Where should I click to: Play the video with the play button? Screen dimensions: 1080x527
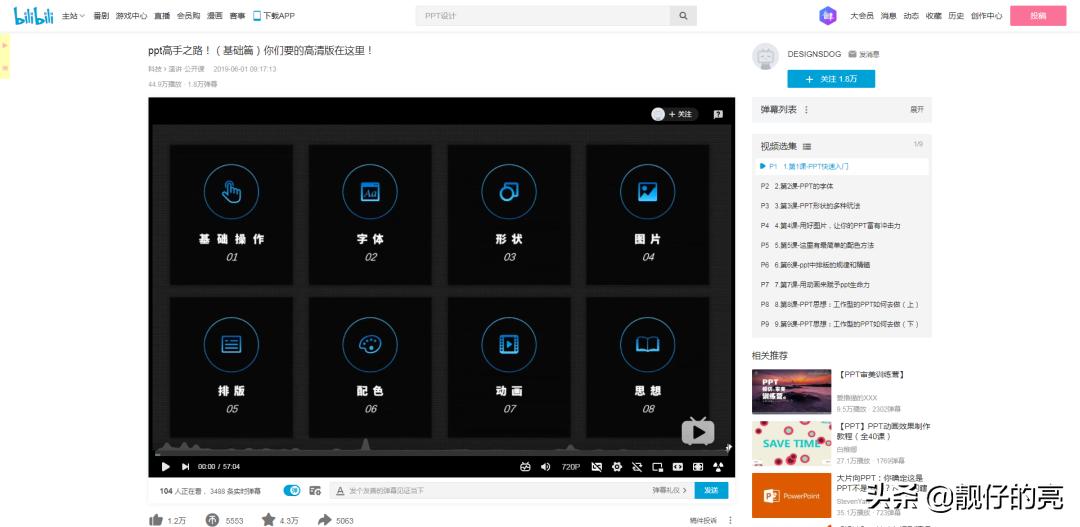[x=165, y=466]
